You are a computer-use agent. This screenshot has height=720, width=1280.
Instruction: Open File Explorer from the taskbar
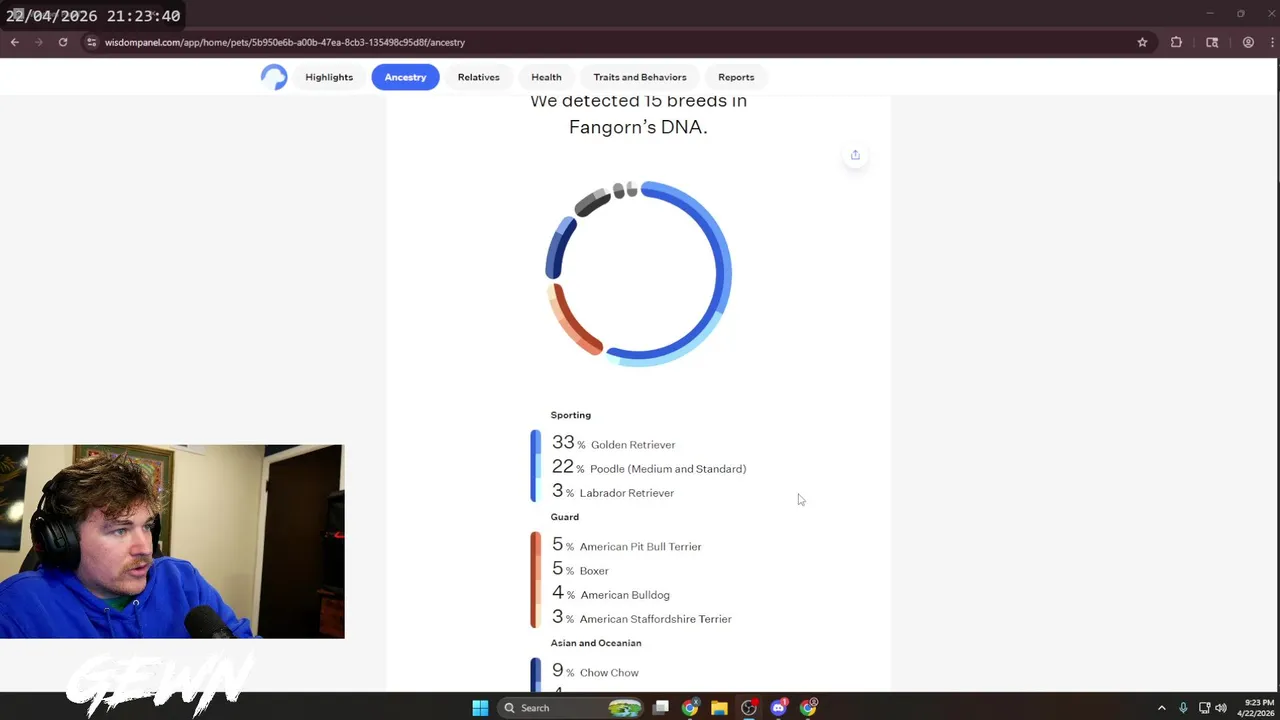[719, 708]
